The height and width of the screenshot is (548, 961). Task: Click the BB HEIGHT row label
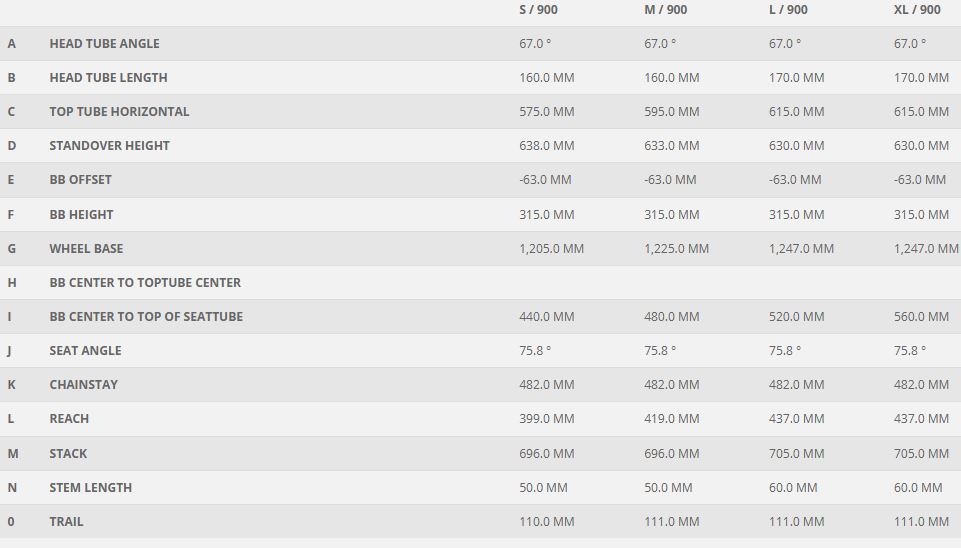(81, 214)
